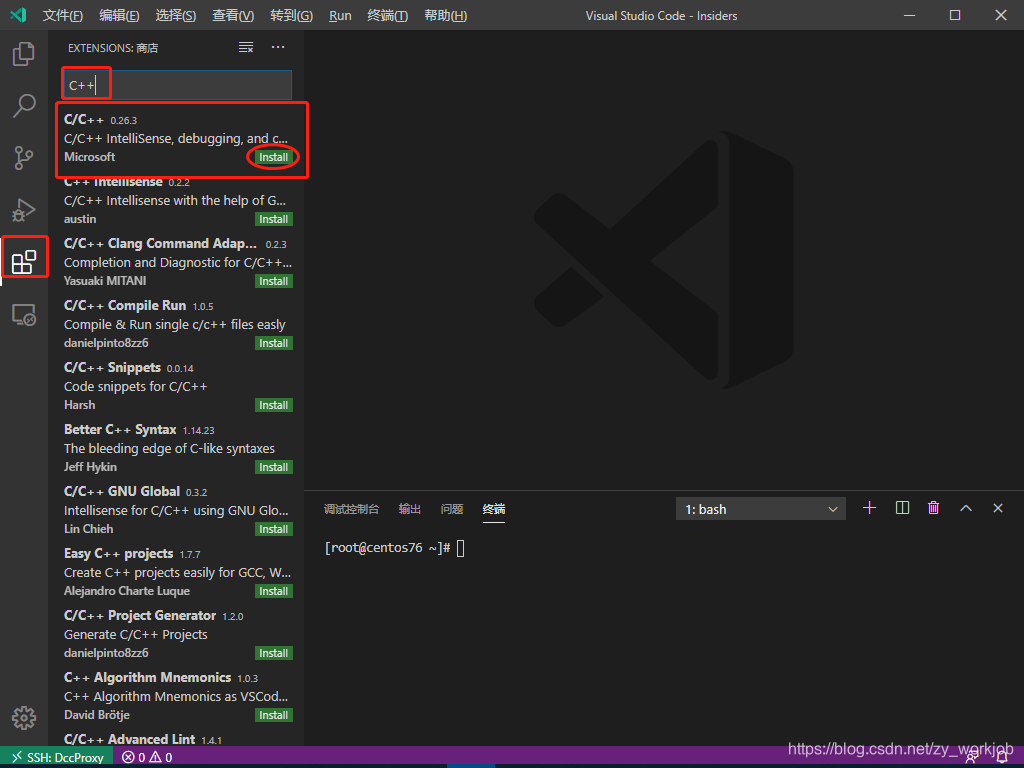Select the Easy C++ projects title
The width and height of the screenshot is (1024, 768).
click(x=118, y=554)
